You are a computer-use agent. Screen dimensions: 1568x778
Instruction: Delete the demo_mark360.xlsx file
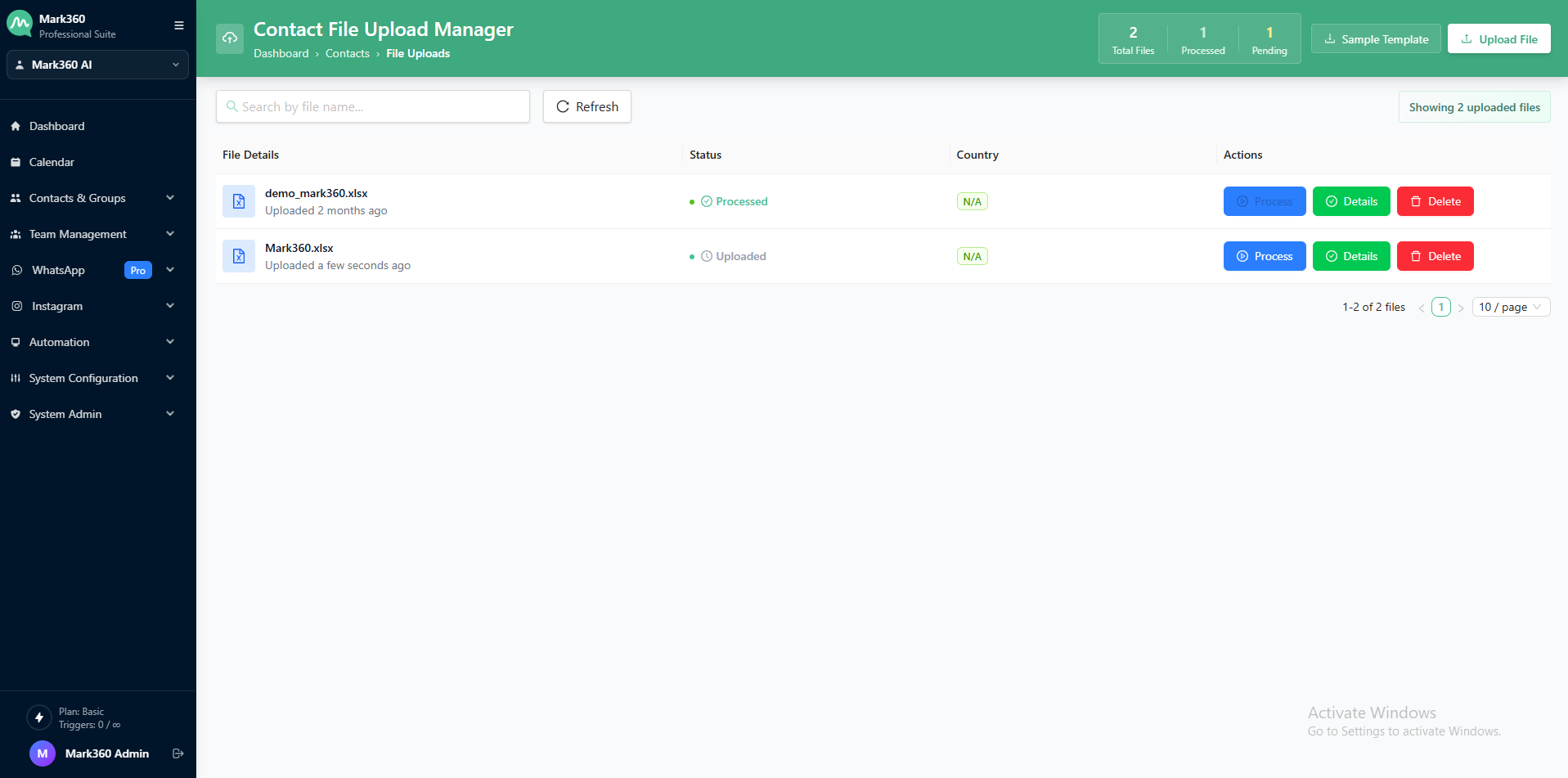tap(1435, 201)
